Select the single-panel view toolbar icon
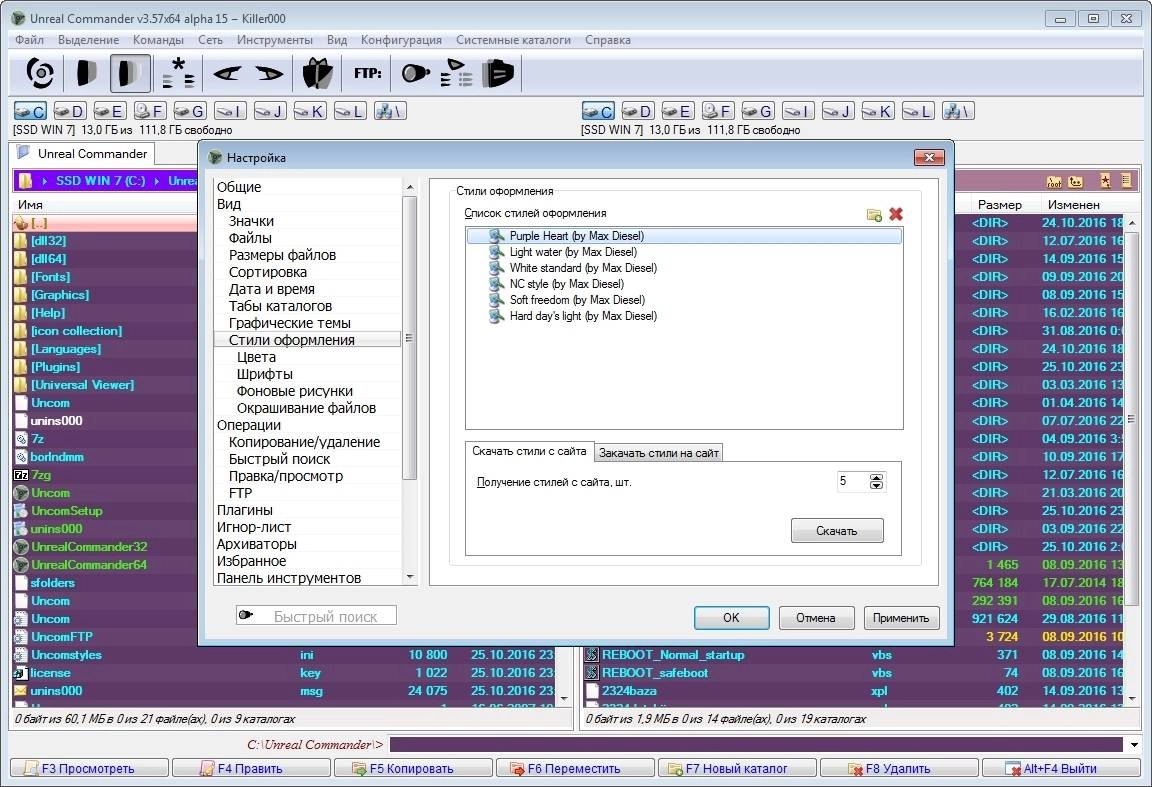The width and height of the screenshot is (1152, 787). tap(86, 73)
